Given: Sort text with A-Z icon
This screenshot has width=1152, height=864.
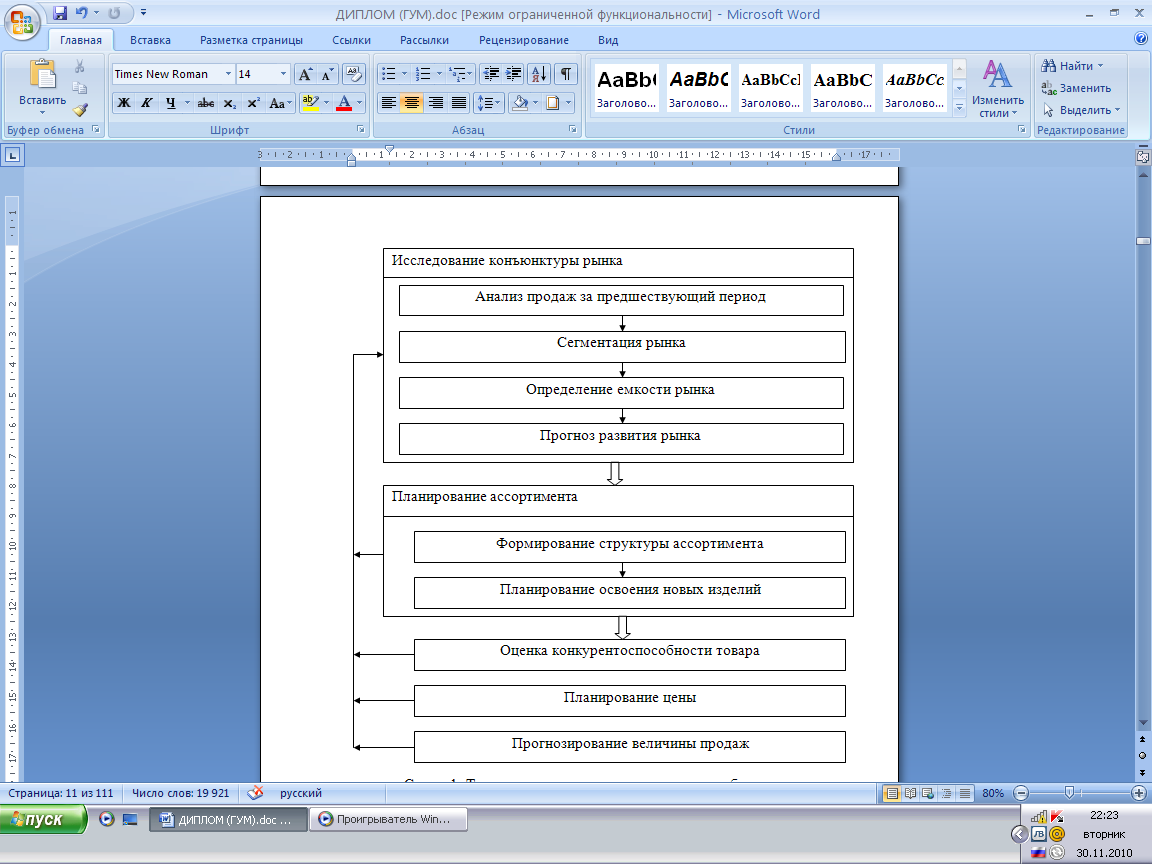Looking at the screenshot, I should (539, 74).
